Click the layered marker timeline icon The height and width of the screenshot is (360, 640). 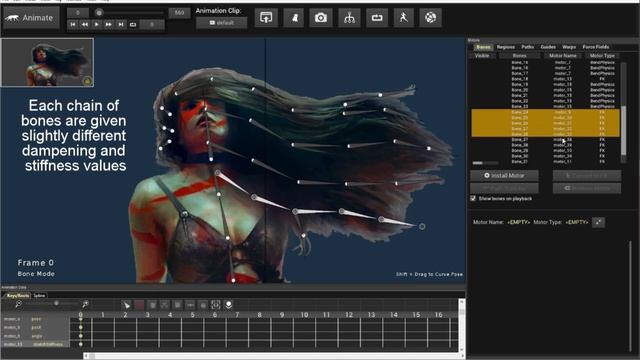click(229, 305)
